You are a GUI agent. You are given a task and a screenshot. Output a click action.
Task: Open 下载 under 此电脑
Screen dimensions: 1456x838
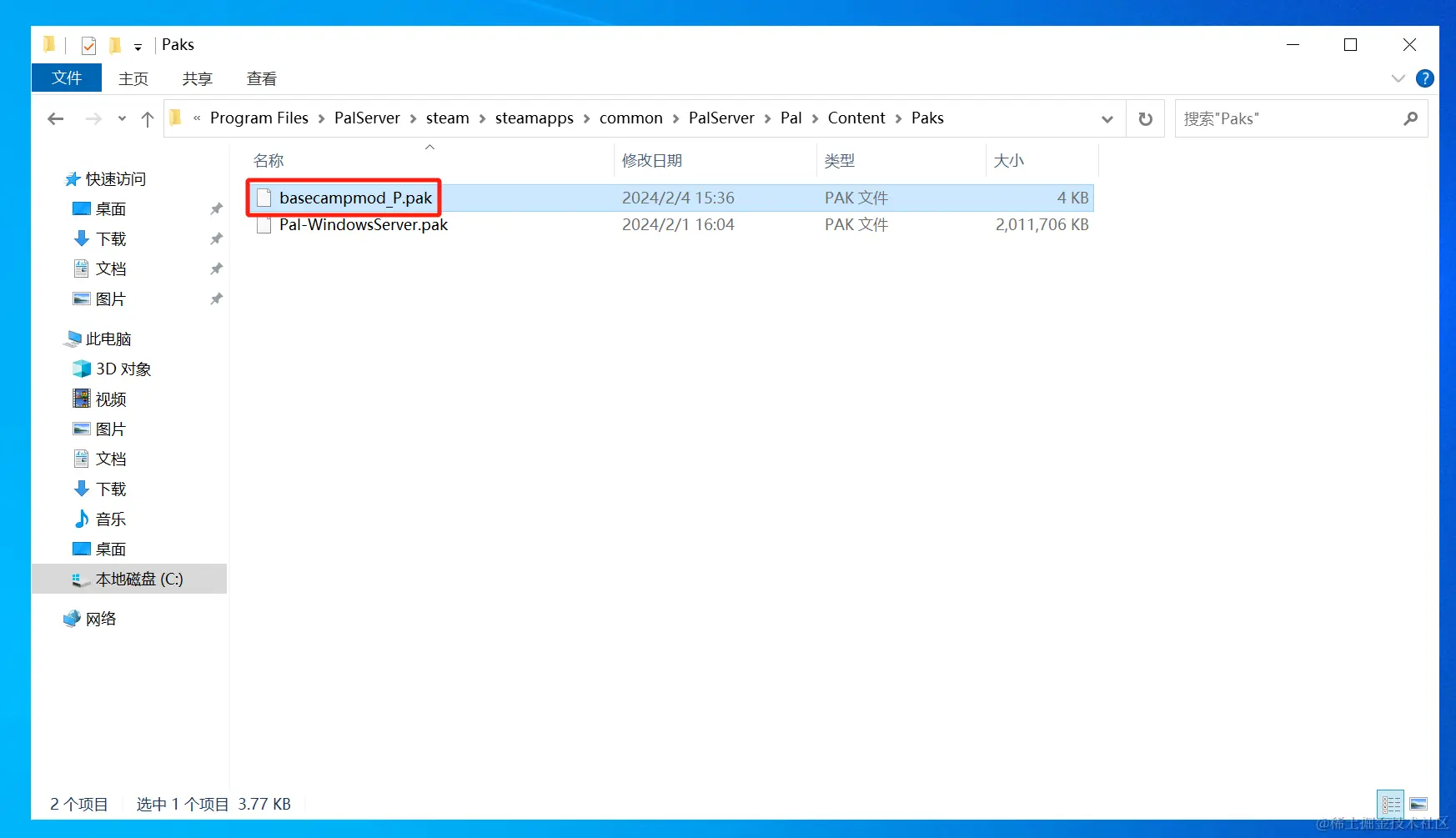click(111, 489)
